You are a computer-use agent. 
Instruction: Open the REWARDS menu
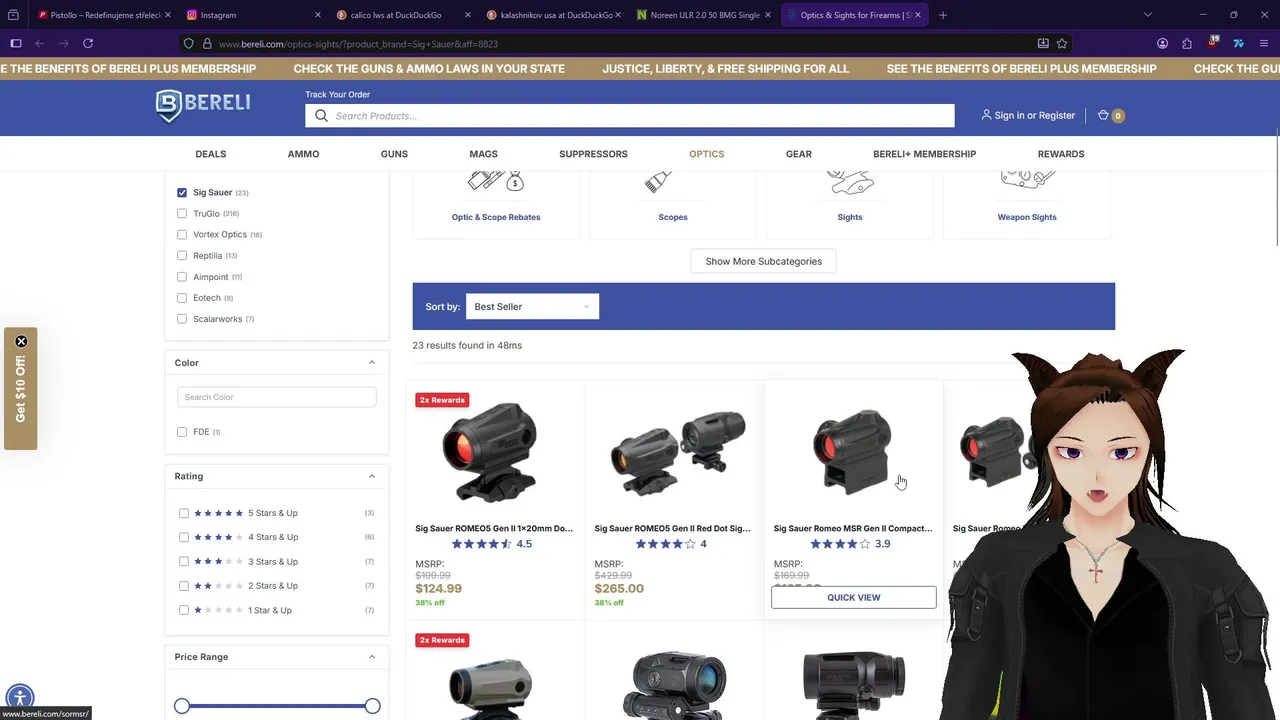click(1061, 154)
